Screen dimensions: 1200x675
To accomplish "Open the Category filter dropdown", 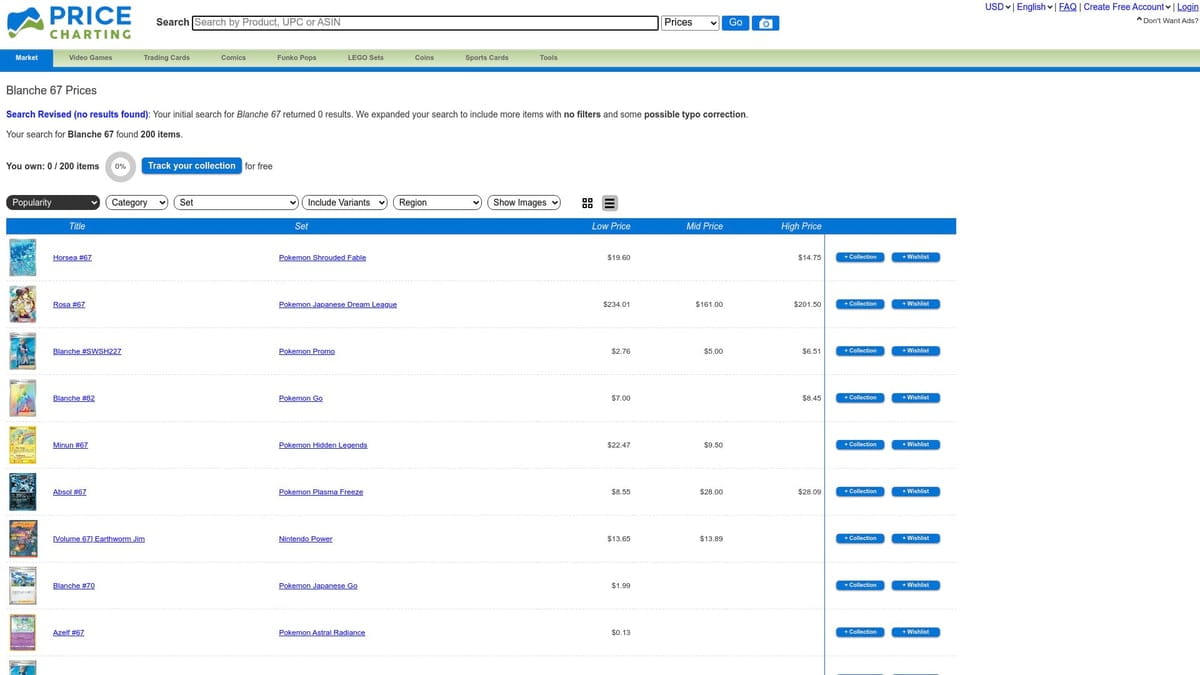I will [x=137, y=202].
